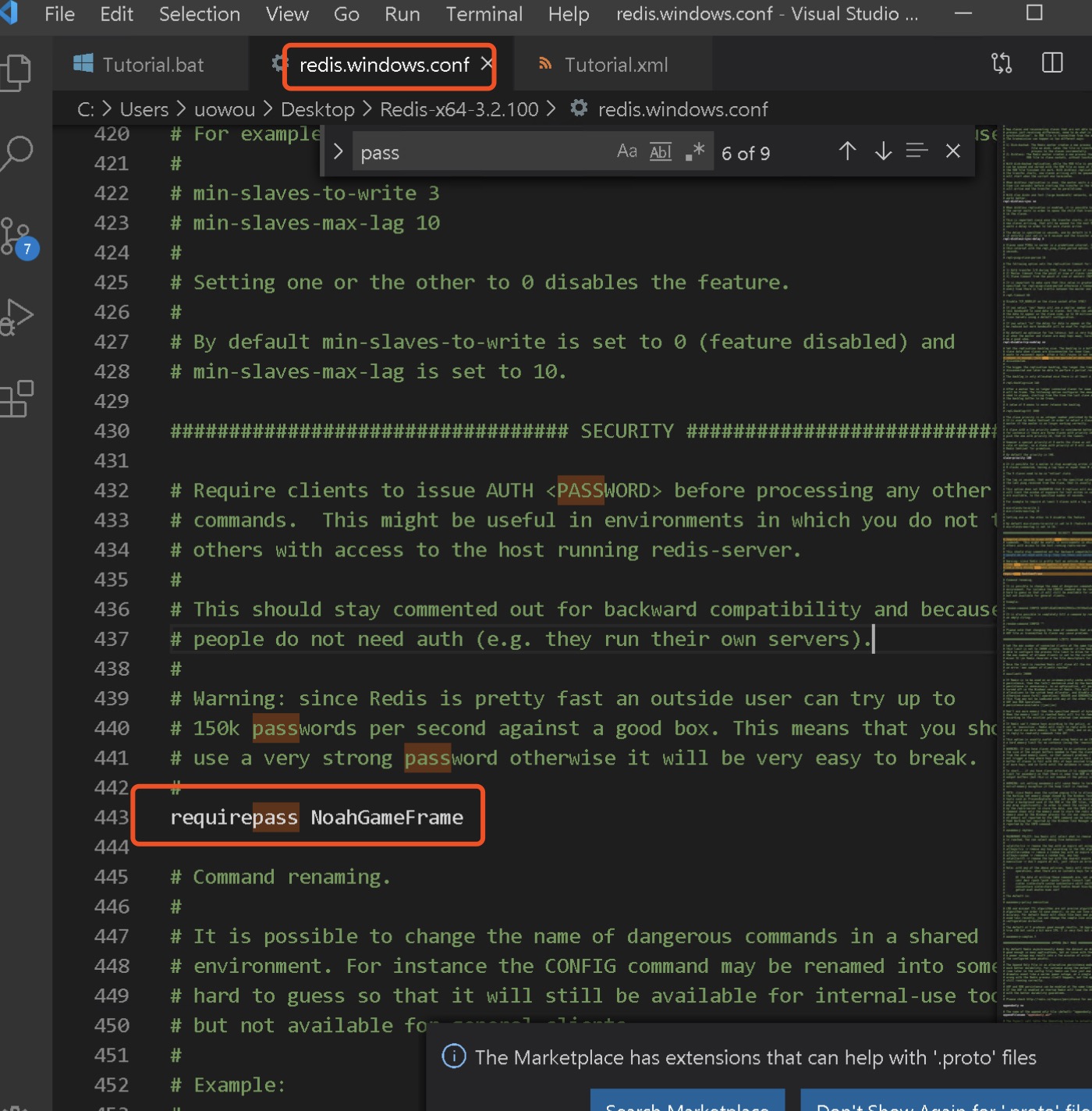Open the Go menu
This screenshot has height=1111, width=1092.
pos(346,14)
